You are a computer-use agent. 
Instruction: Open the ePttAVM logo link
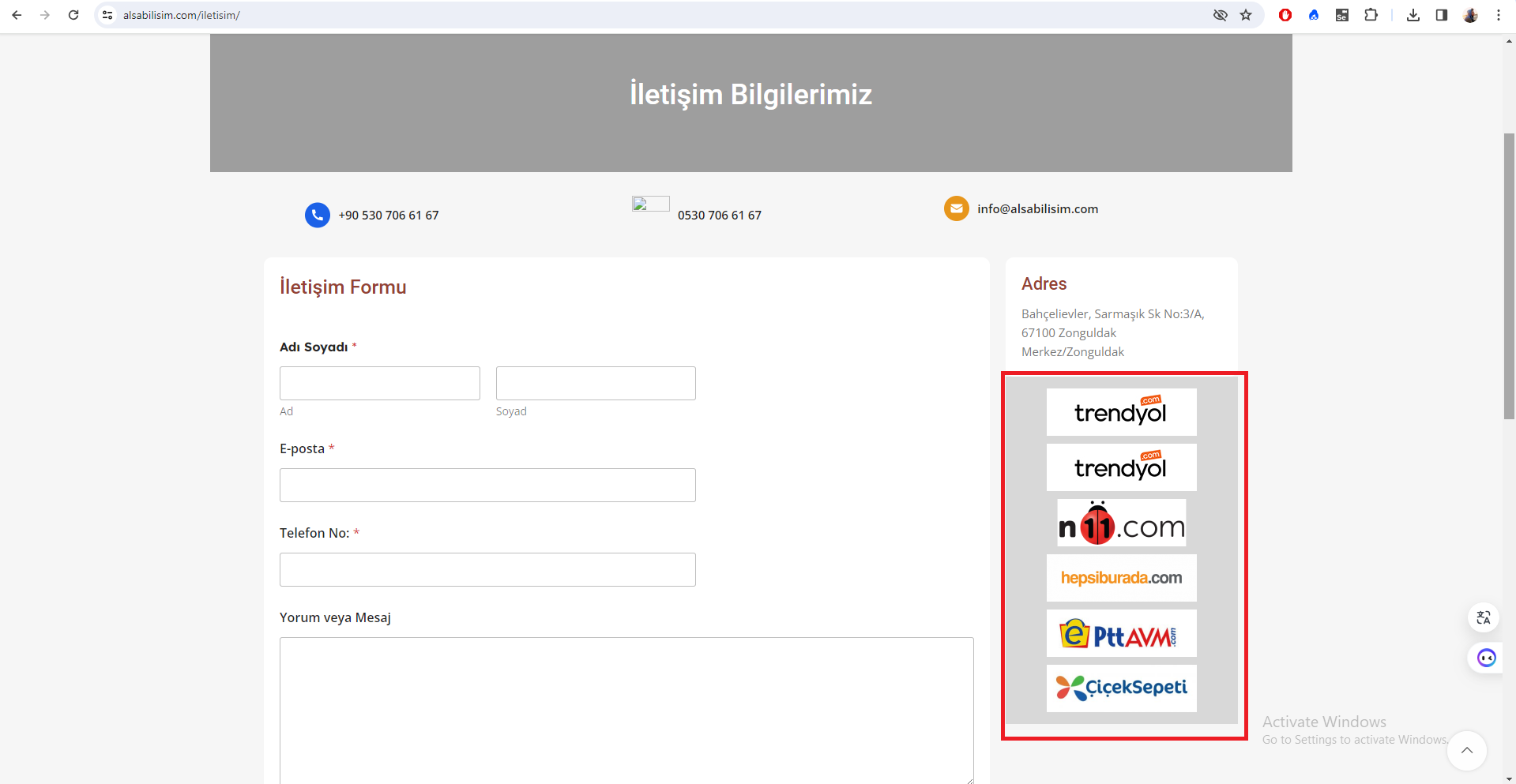(1122, 633)
